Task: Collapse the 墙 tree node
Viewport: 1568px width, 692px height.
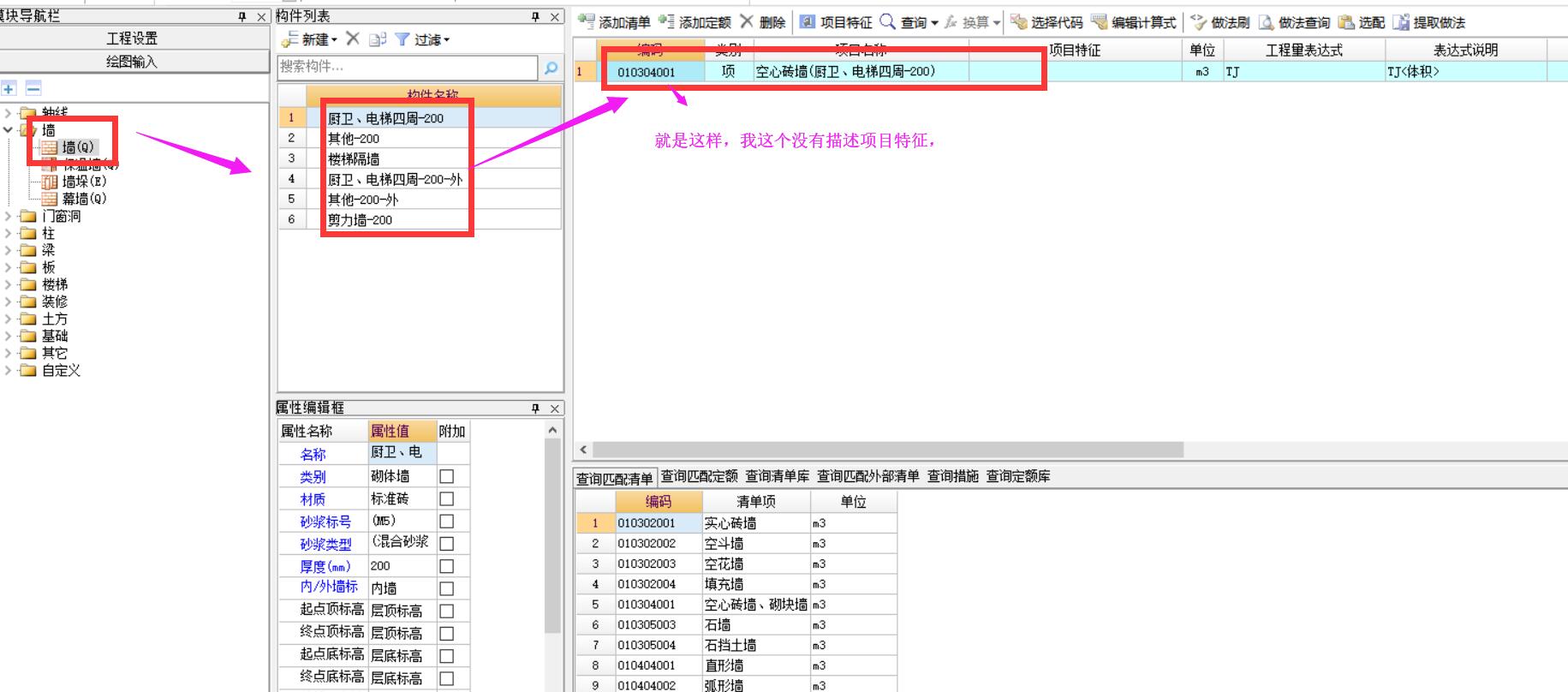Action: (8, 130)
